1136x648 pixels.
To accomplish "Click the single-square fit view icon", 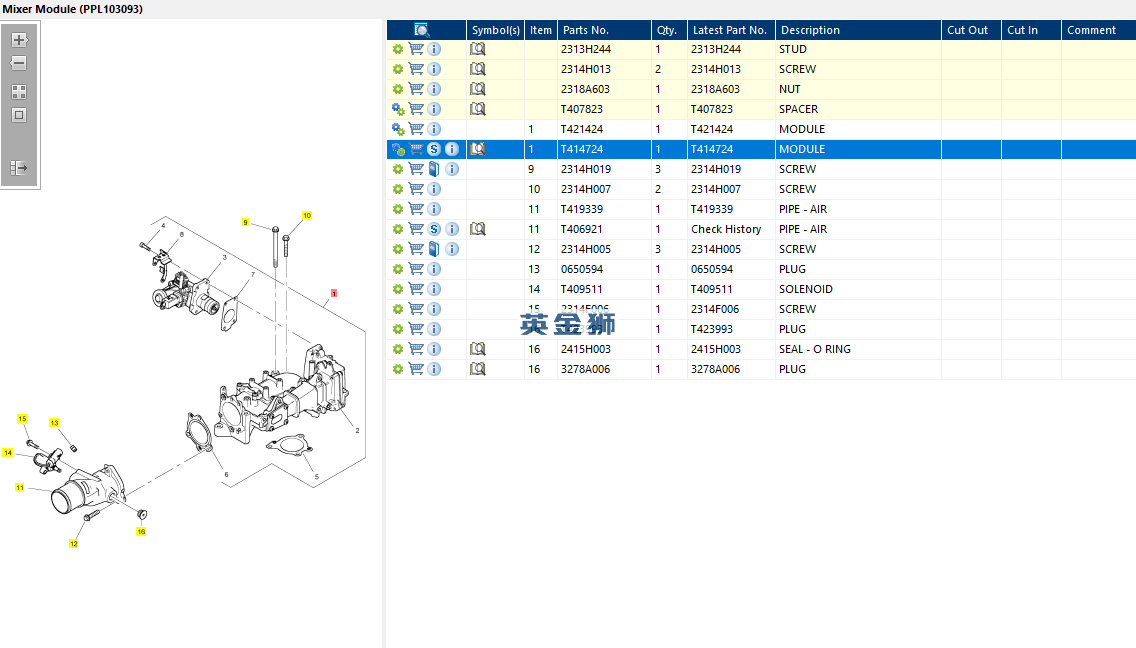I will [19, 115].
